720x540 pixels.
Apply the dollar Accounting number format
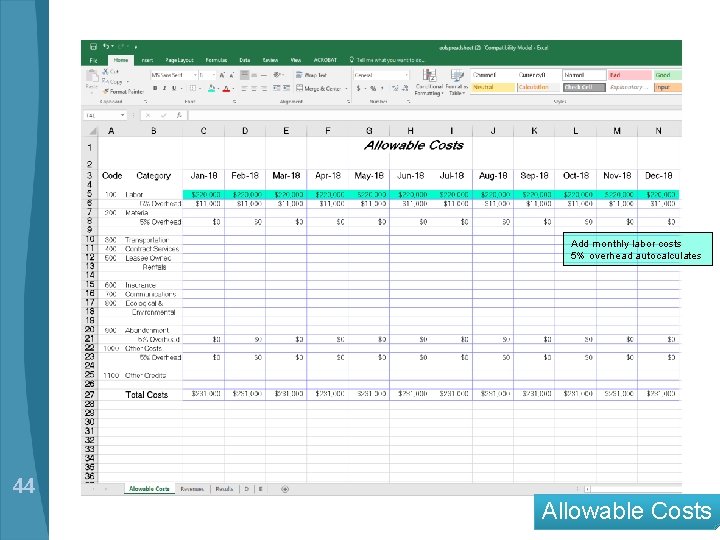[x=358, y=88]
